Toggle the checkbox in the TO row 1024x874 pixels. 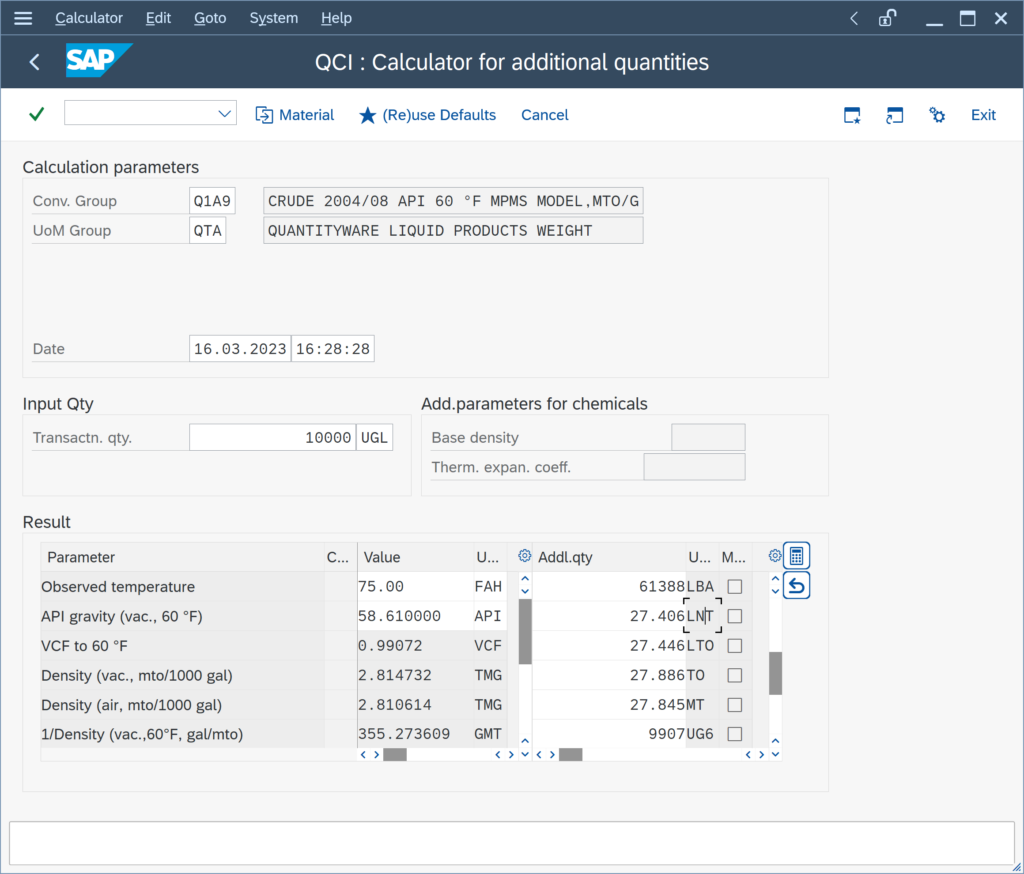(735, 675)
